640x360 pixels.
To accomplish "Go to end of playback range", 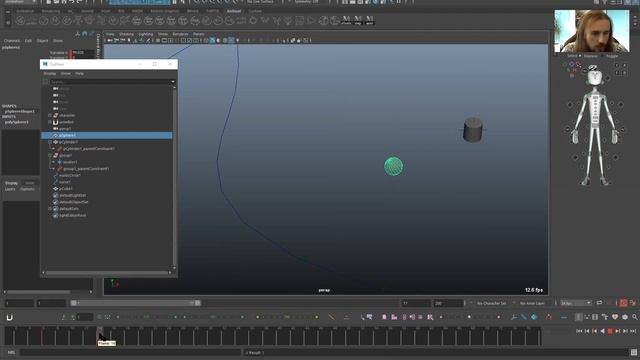I will click(633, 331).
